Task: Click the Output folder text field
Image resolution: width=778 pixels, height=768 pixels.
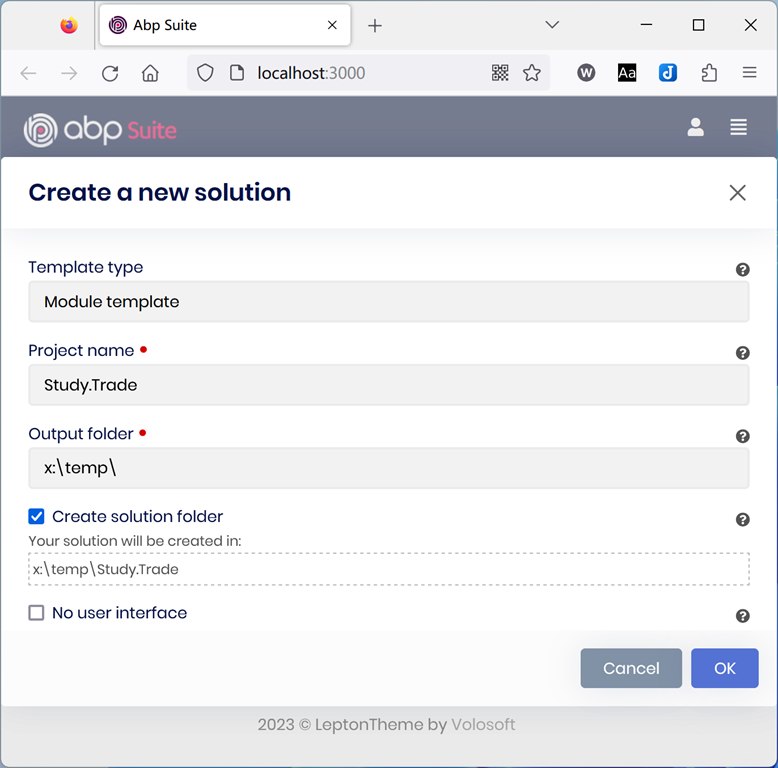Action: pyautogui.click(x=388, y=468)
